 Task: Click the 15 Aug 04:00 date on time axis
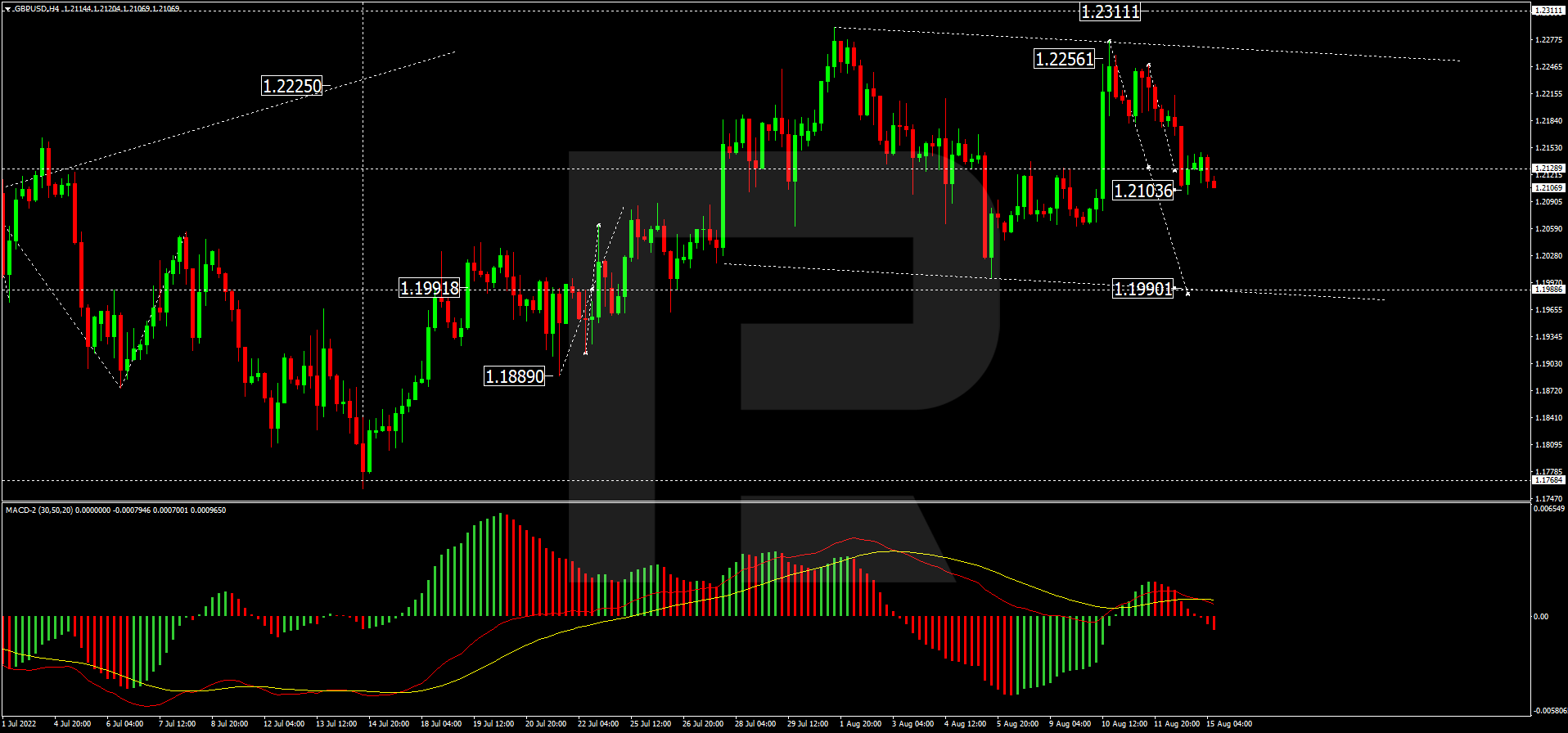[1229, 724]
